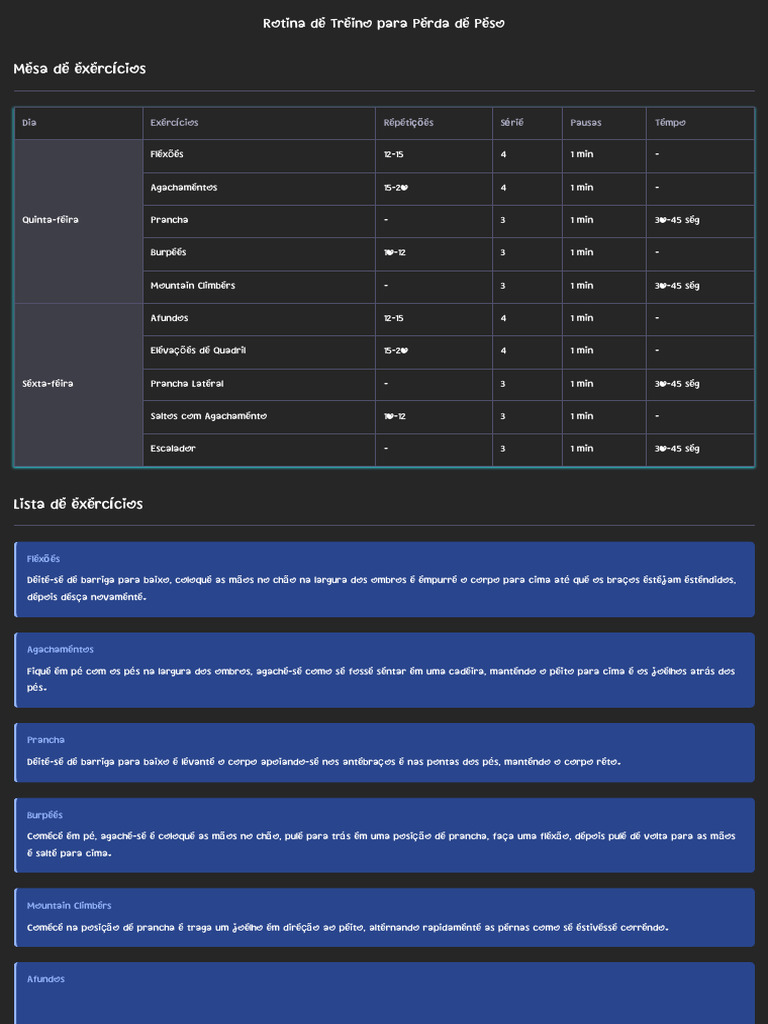This screenshot has width=768, height=1024.
Task: Click the Agachamentos description starting Fique em pé
Action: click(x=381, y=679)
